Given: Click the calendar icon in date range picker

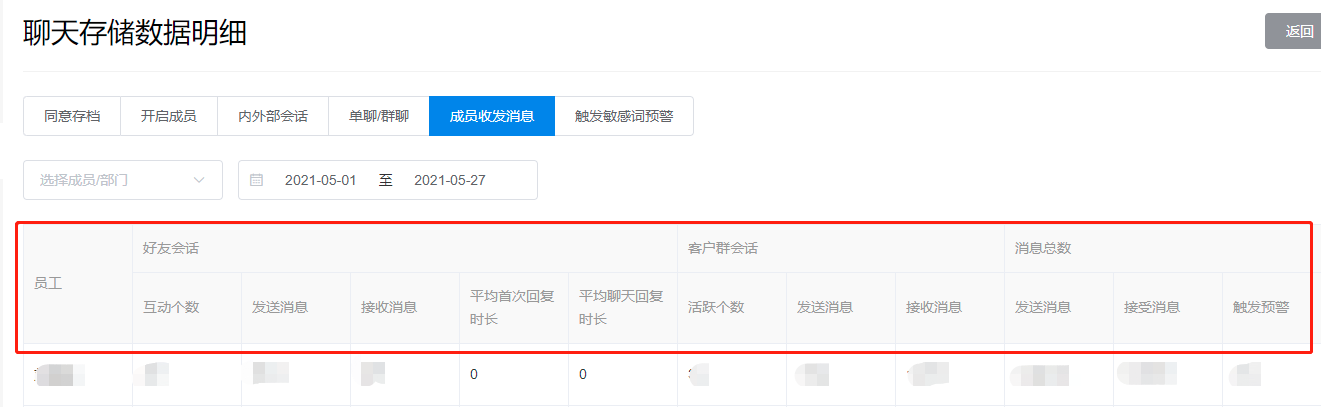Looking at the screenshot, I should [256, 180].
